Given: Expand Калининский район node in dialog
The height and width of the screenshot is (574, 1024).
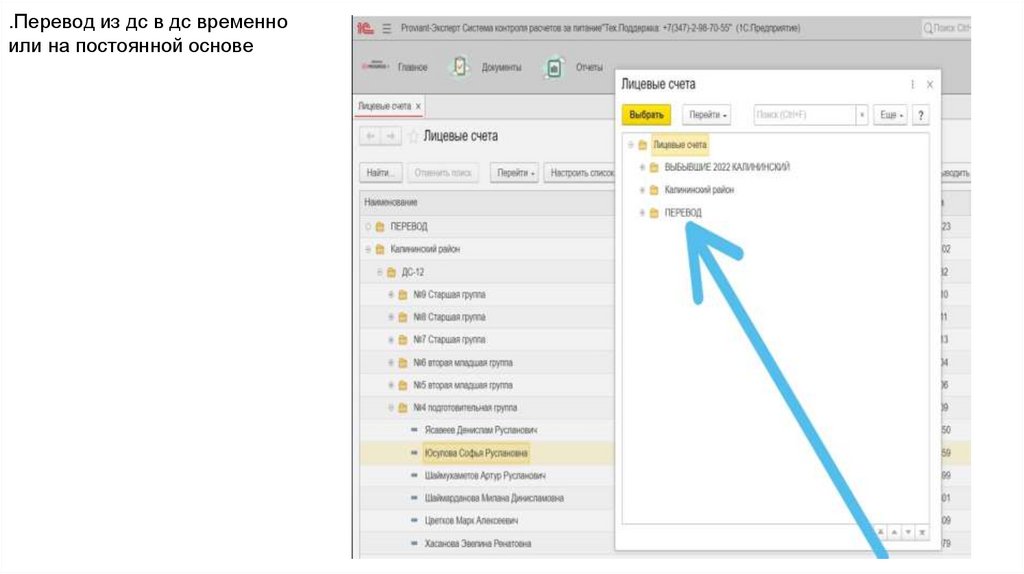Looking at the screenshot, I should 642,190.
